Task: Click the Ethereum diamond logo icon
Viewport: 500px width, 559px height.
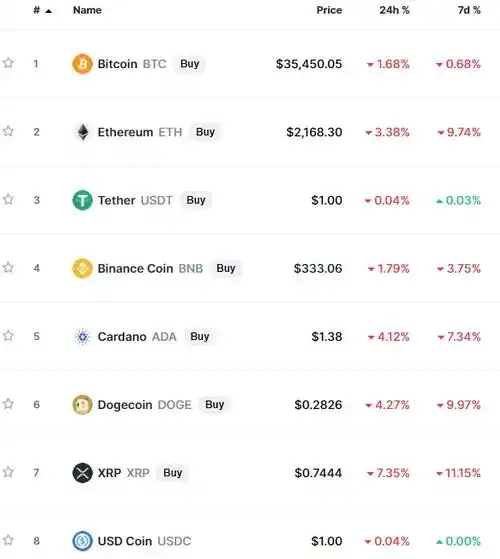Action: 83,132
